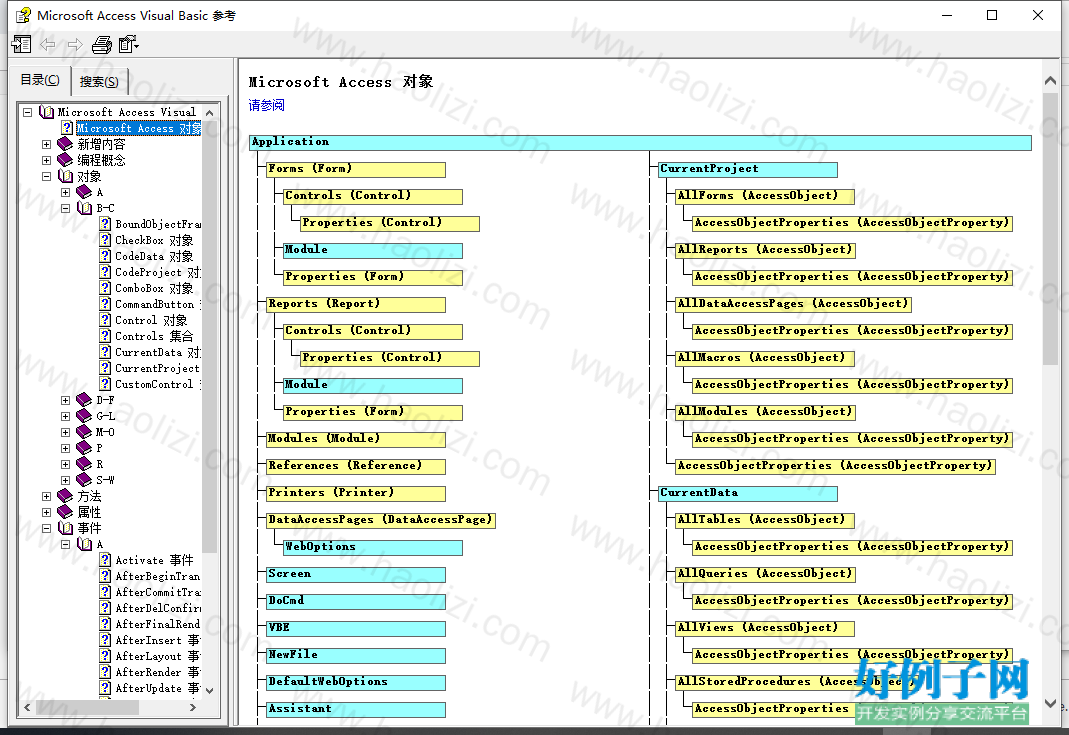Click the window title bar help icon
The width and height of the screenshot is (1069, 735).
tap(23, 15)
